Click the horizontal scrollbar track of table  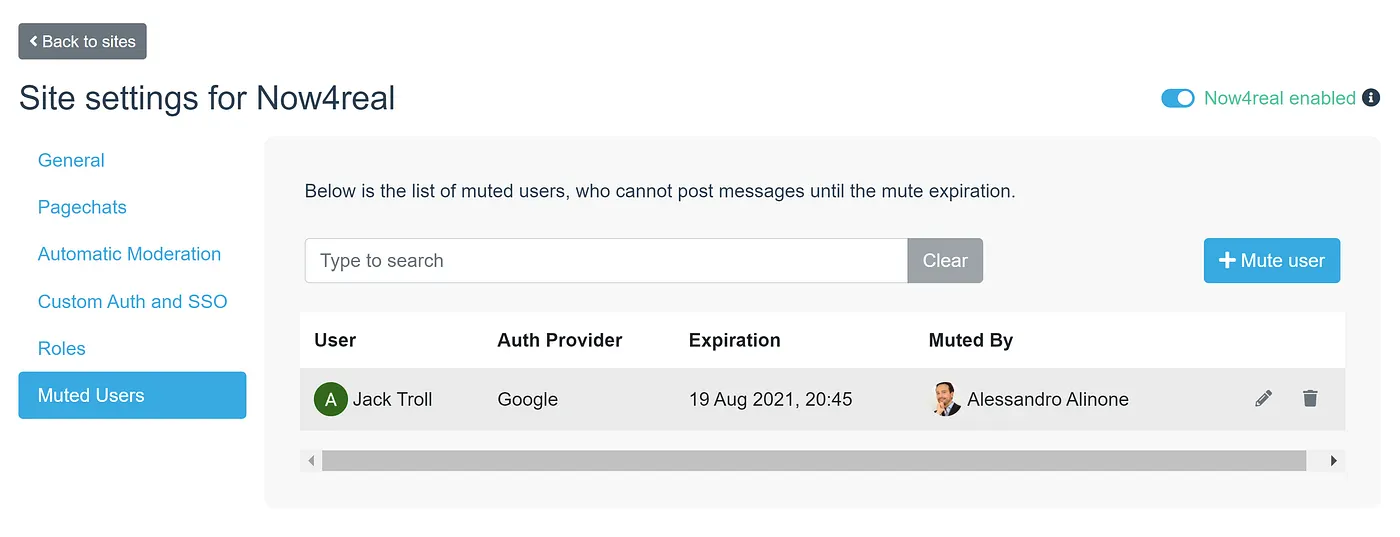click(x=812, y=461)
